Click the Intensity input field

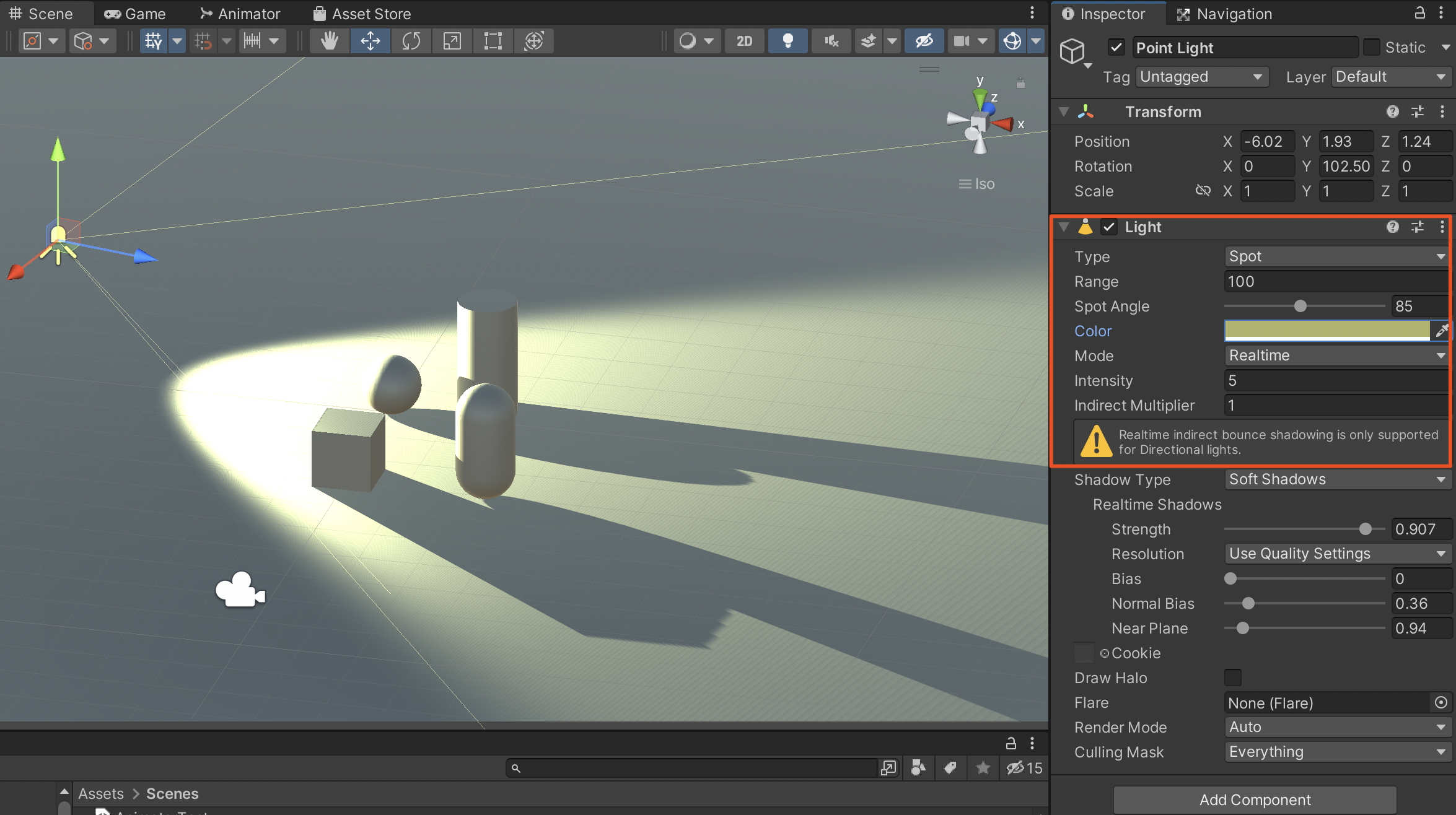[x=1335, y=380]
